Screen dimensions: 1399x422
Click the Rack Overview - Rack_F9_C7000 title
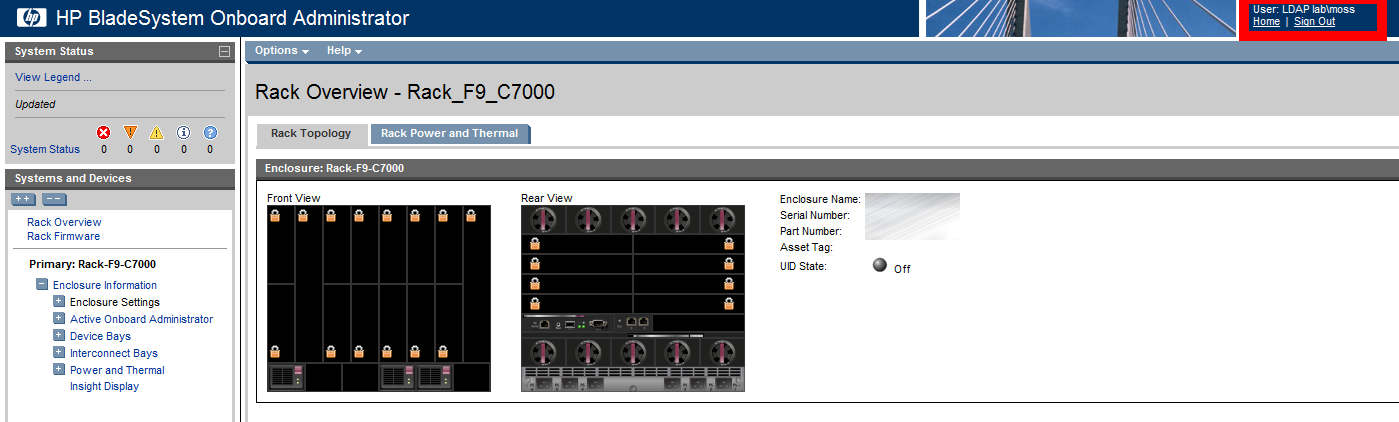[405, 92]
